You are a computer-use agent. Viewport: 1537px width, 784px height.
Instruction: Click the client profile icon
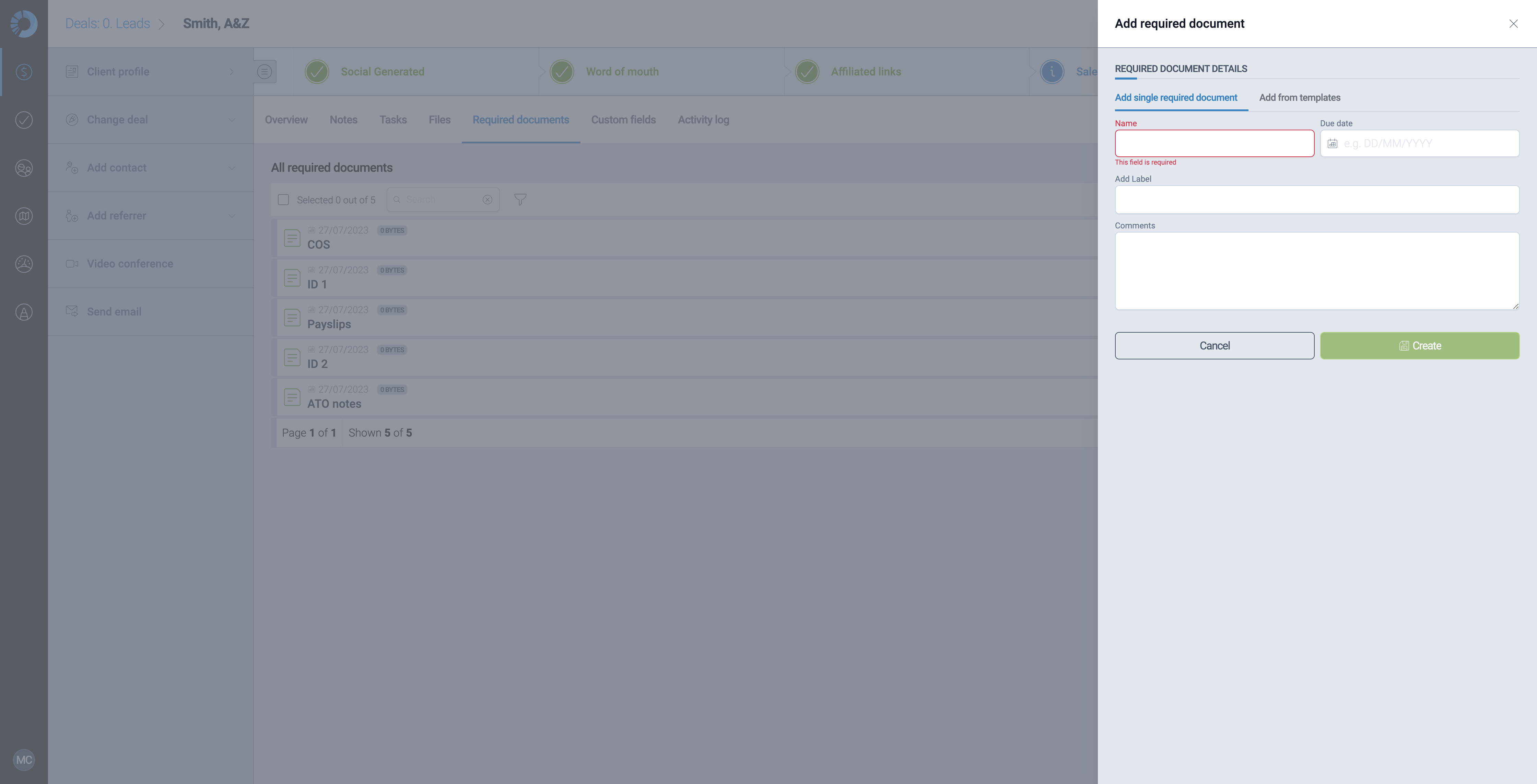coord(71,71)
